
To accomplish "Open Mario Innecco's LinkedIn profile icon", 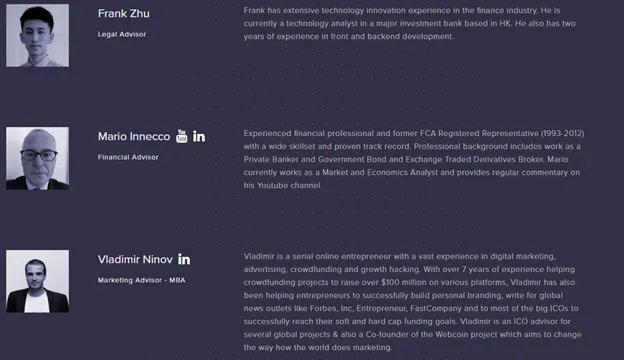I will [x=199, y=136].
